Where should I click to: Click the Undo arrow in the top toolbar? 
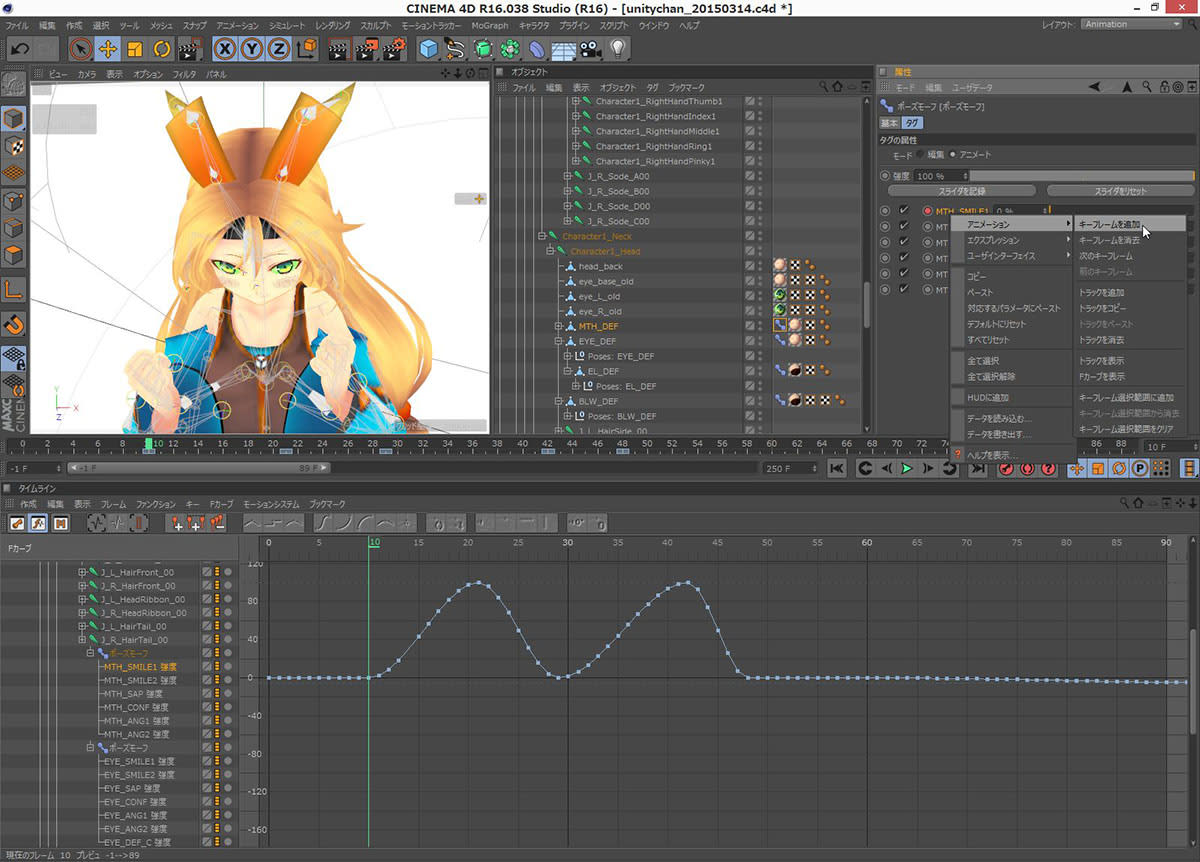19,48
